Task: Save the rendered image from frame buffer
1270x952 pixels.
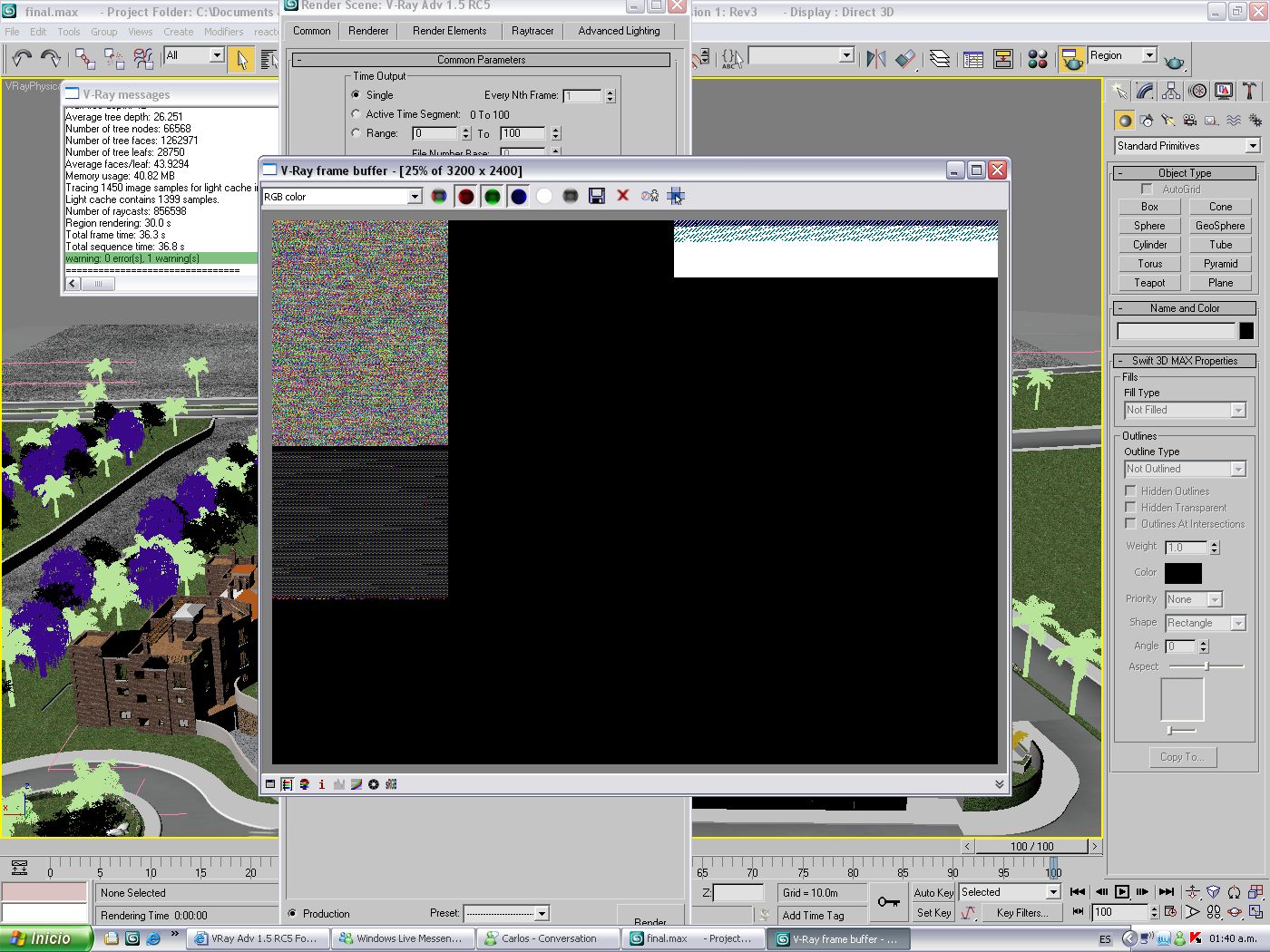Action: [x=597, y=197]
